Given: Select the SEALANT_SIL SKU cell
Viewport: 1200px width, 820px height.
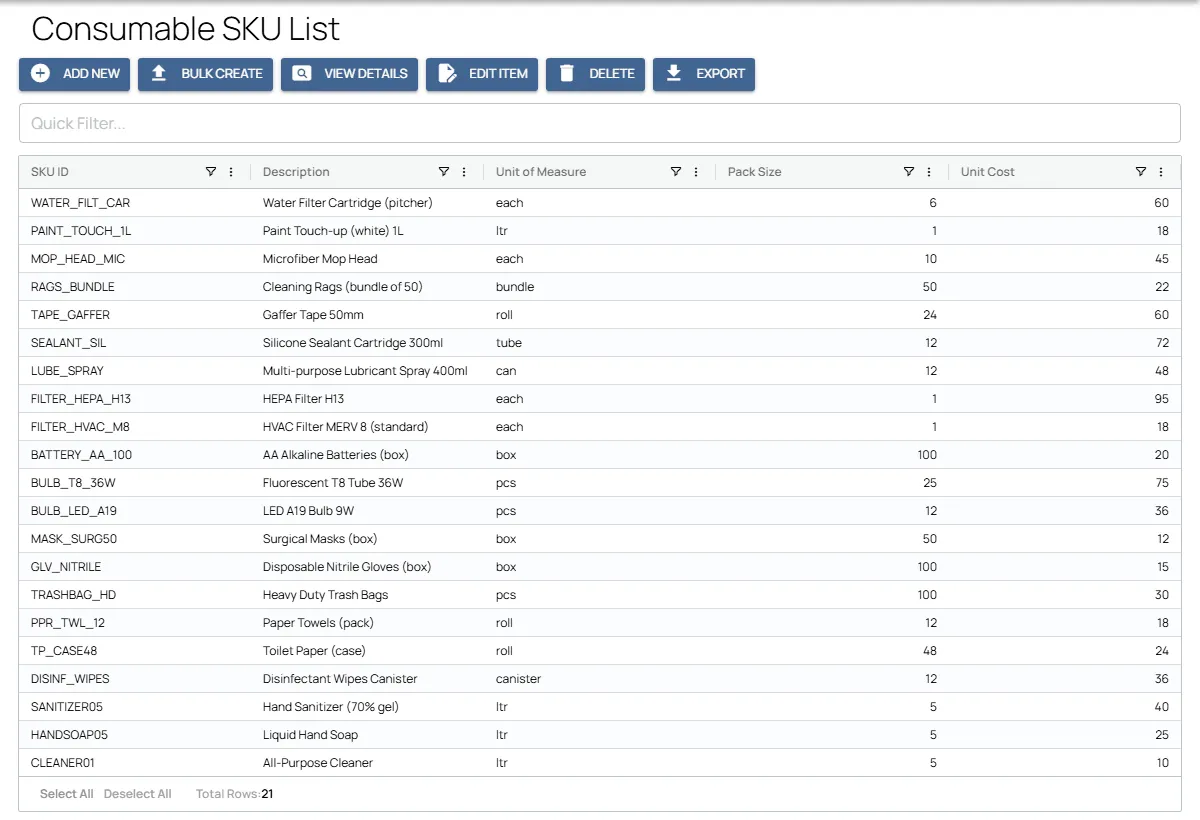Looking at the screenshot, I should pos(135,343).
